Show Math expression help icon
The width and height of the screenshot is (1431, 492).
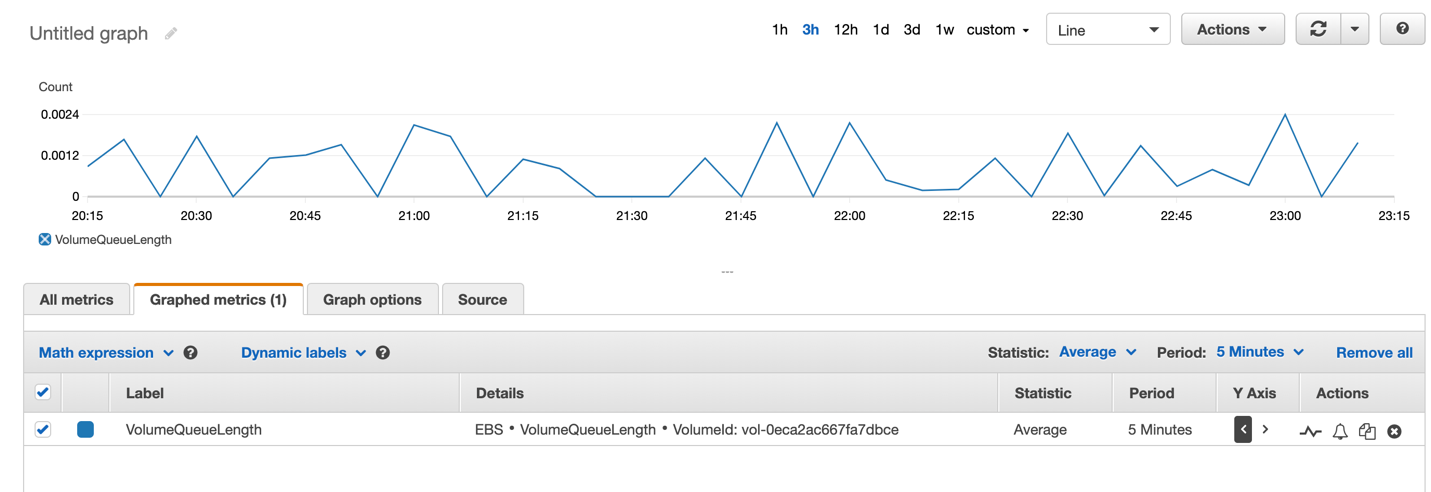pyautogui.click(x=190, y=353)
